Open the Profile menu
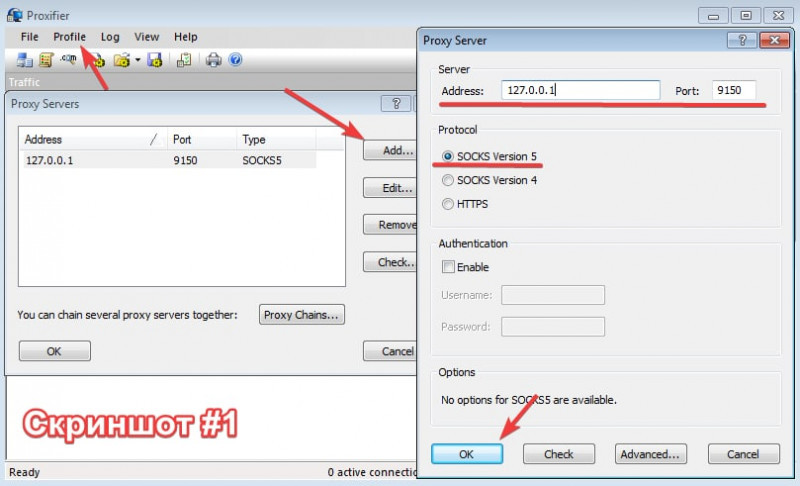This screenshot has width=800, height=486. pyautogui.click(x=69, y=37)
